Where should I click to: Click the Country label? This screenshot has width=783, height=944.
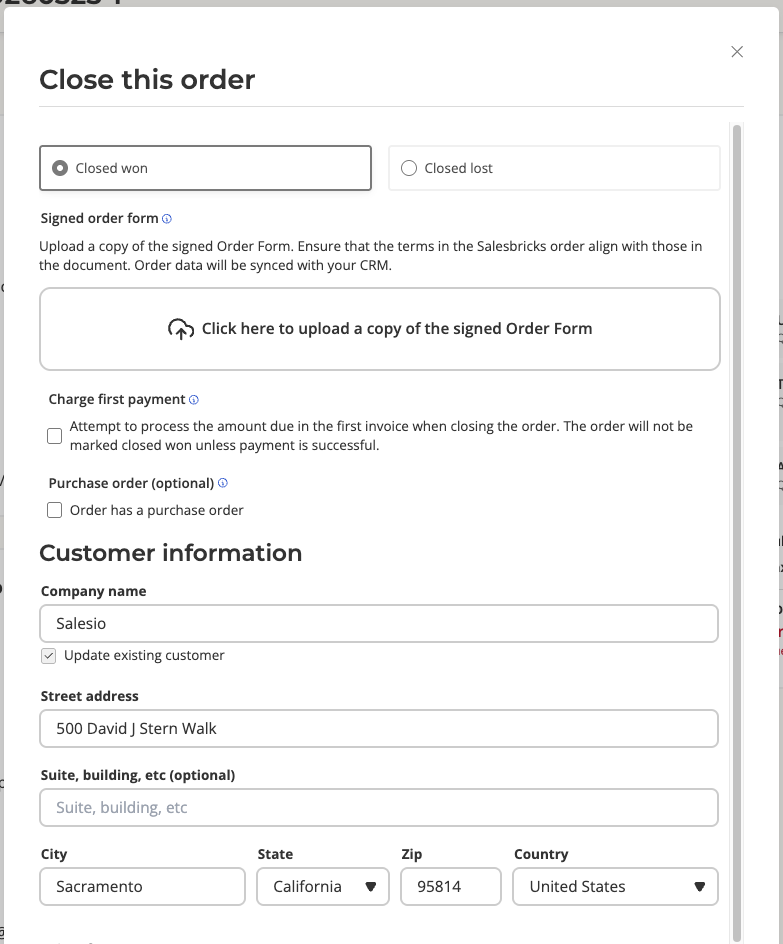coord(541,854)
